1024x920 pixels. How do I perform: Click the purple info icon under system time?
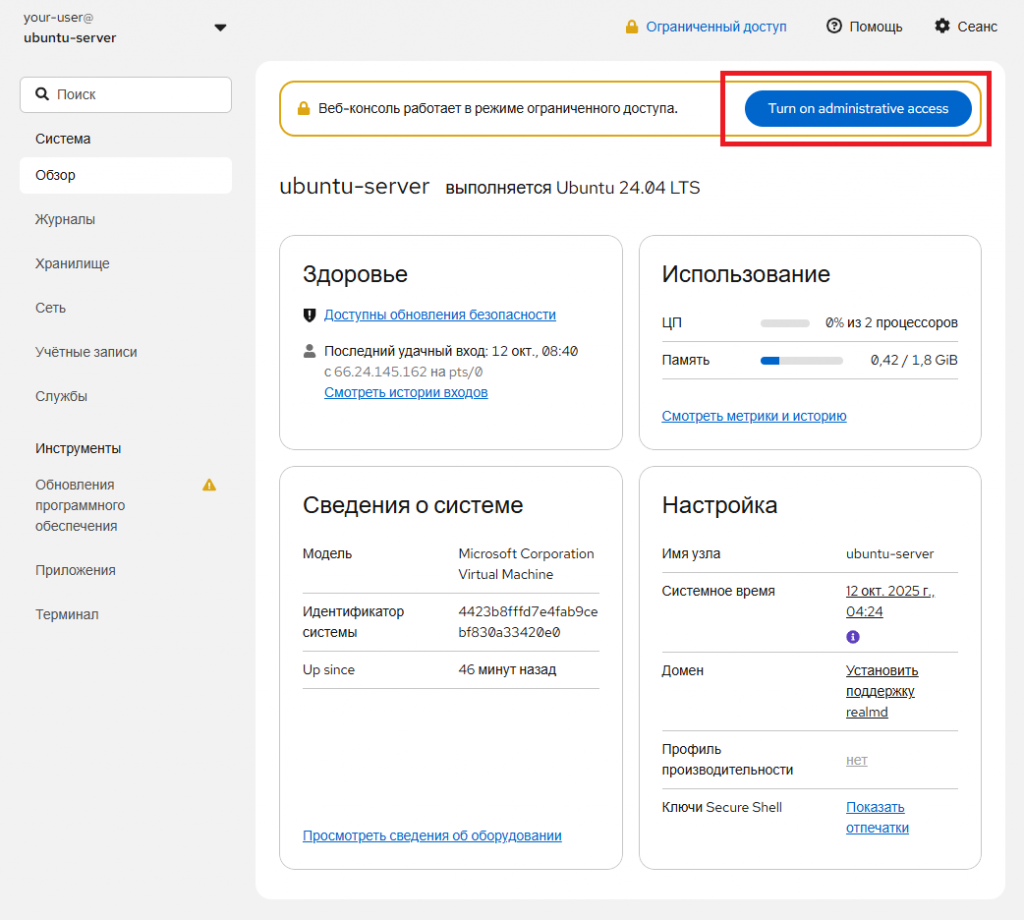853,636
